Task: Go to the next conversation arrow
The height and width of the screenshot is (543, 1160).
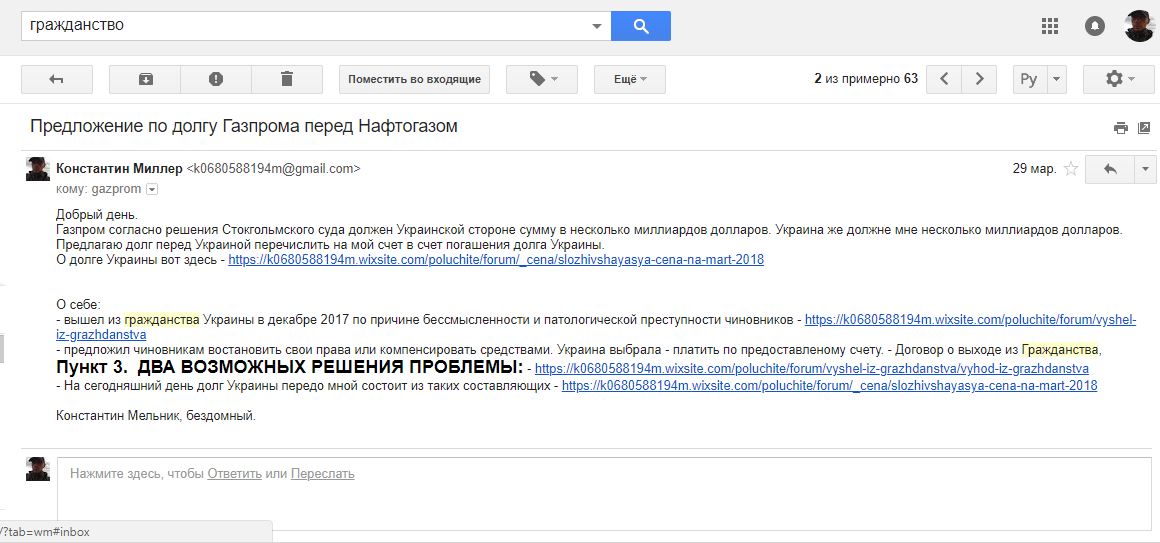Action: coord(979,79)
